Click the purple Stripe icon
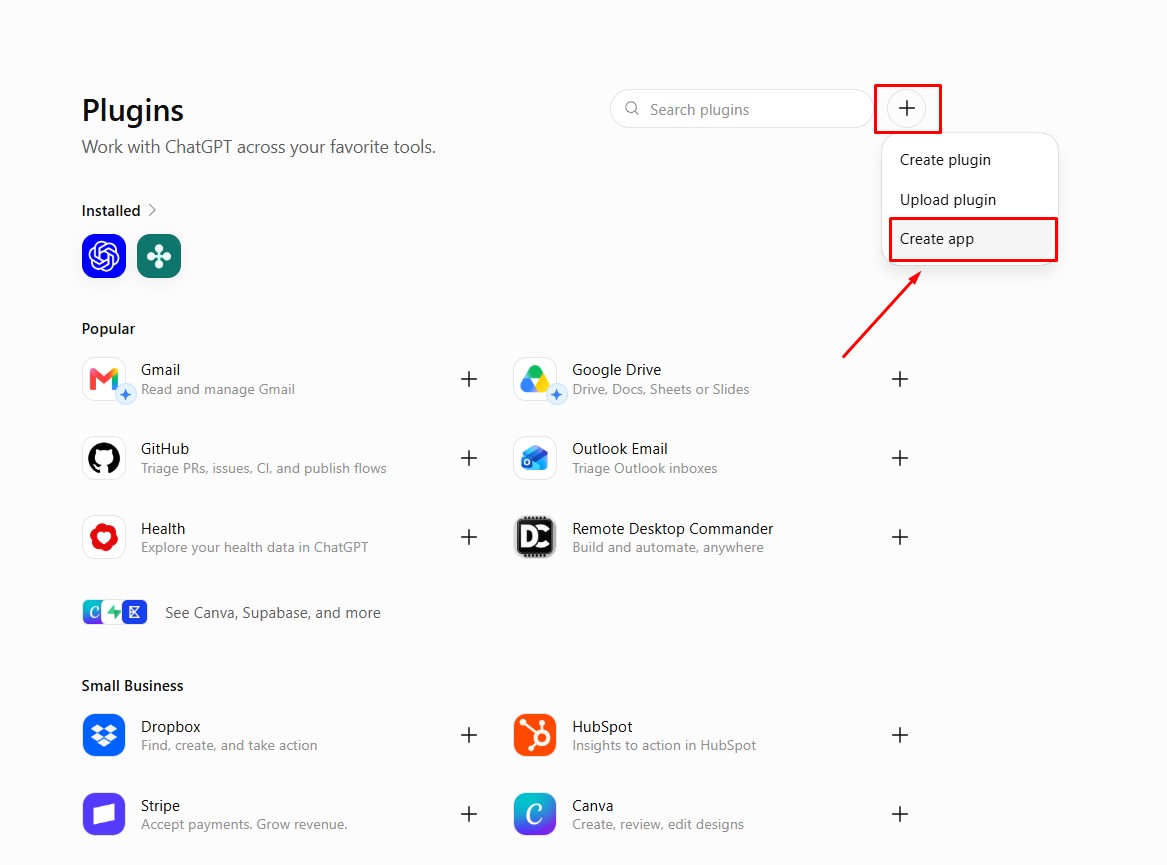Image resolution: width=1167 pixels, height=865 pixels. click(x=104, y=814)
